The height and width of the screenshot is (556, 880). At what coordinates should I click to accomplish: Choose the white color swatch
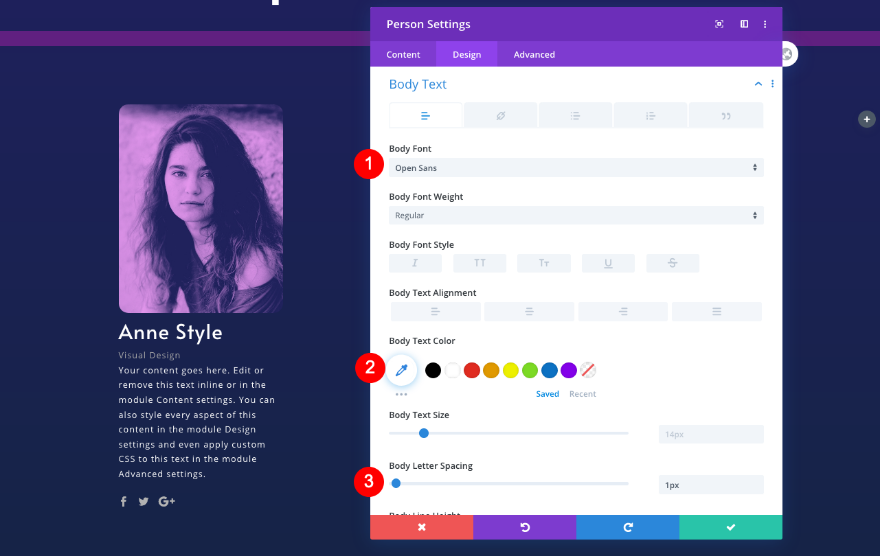(x=452, y=370)
